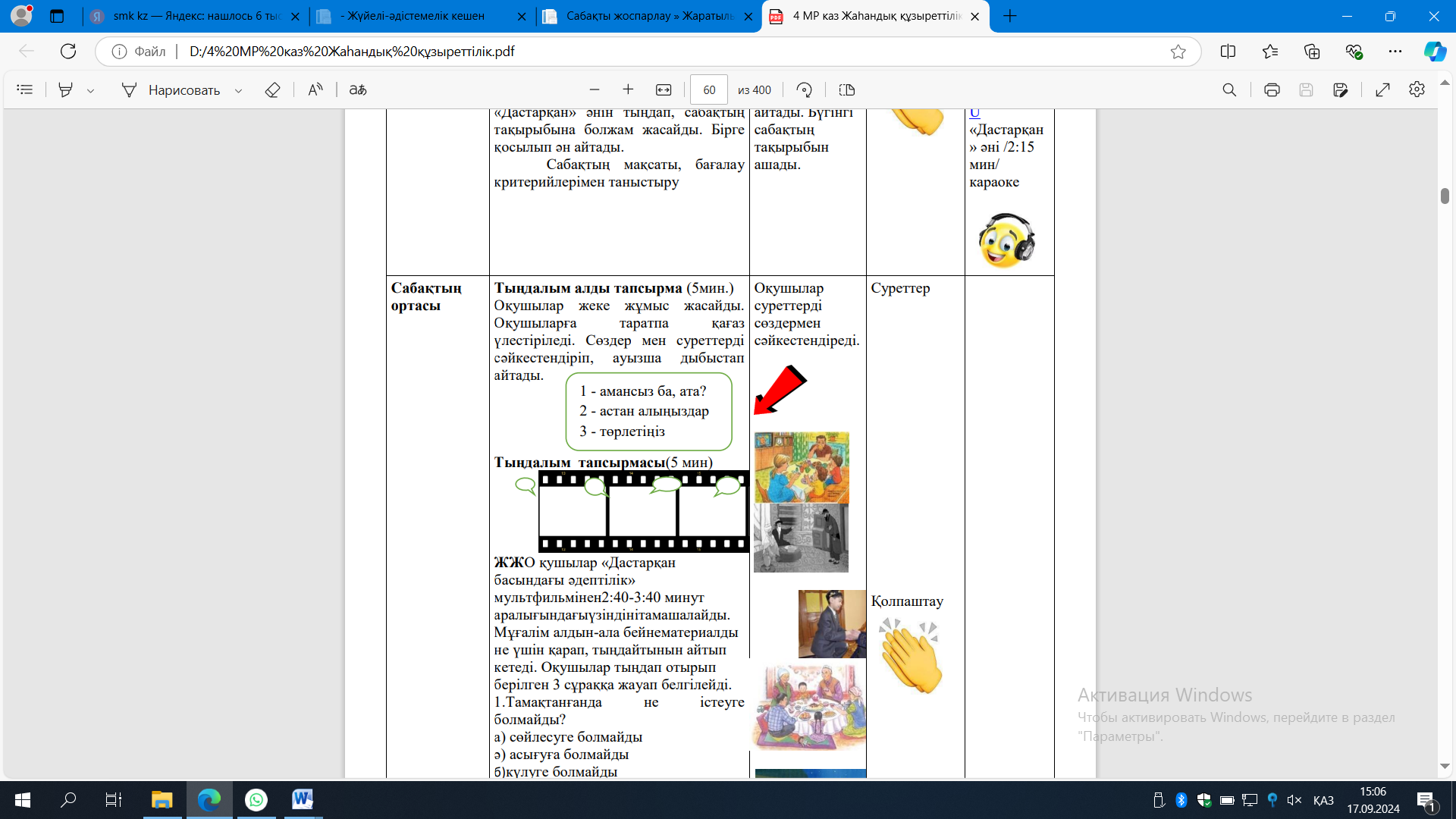Select the eraser tool
This screenshot has width=1456, height=819.
[x=272, y=89]
